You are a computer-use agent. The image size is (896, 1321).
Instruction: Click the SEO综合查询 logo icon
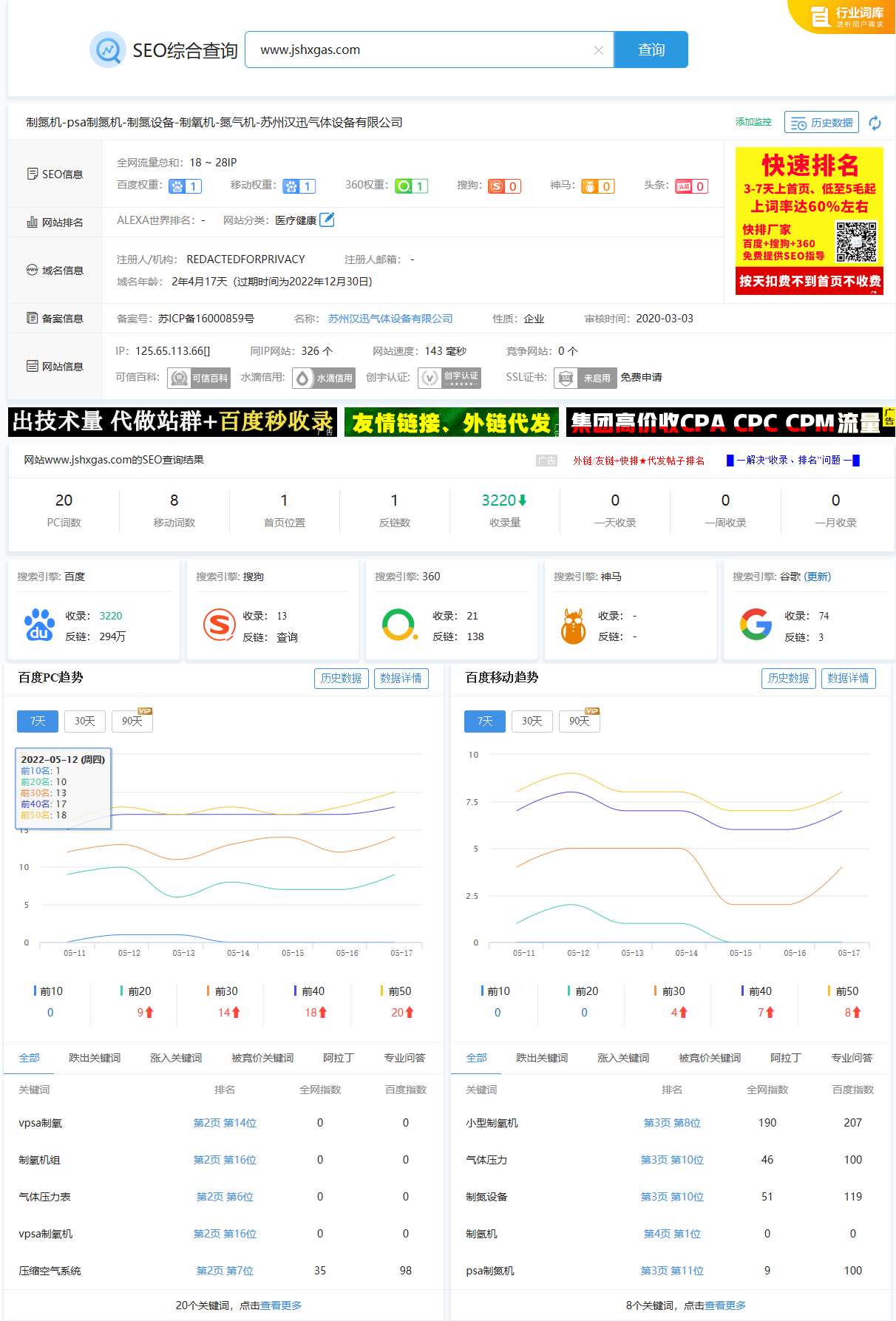pos(108,50)
